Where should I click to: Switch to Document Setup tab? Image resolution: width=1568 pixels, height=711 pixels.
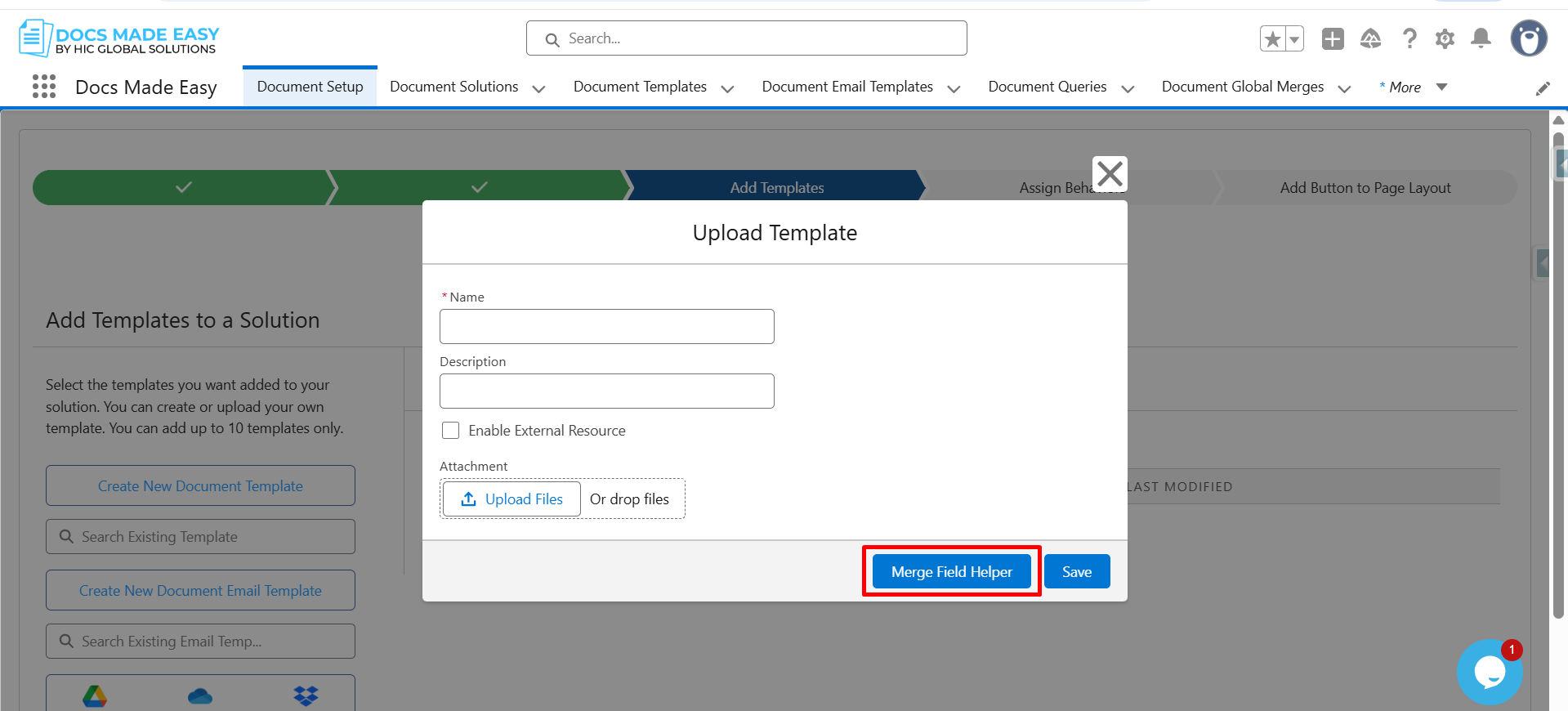tap(310, 87)
